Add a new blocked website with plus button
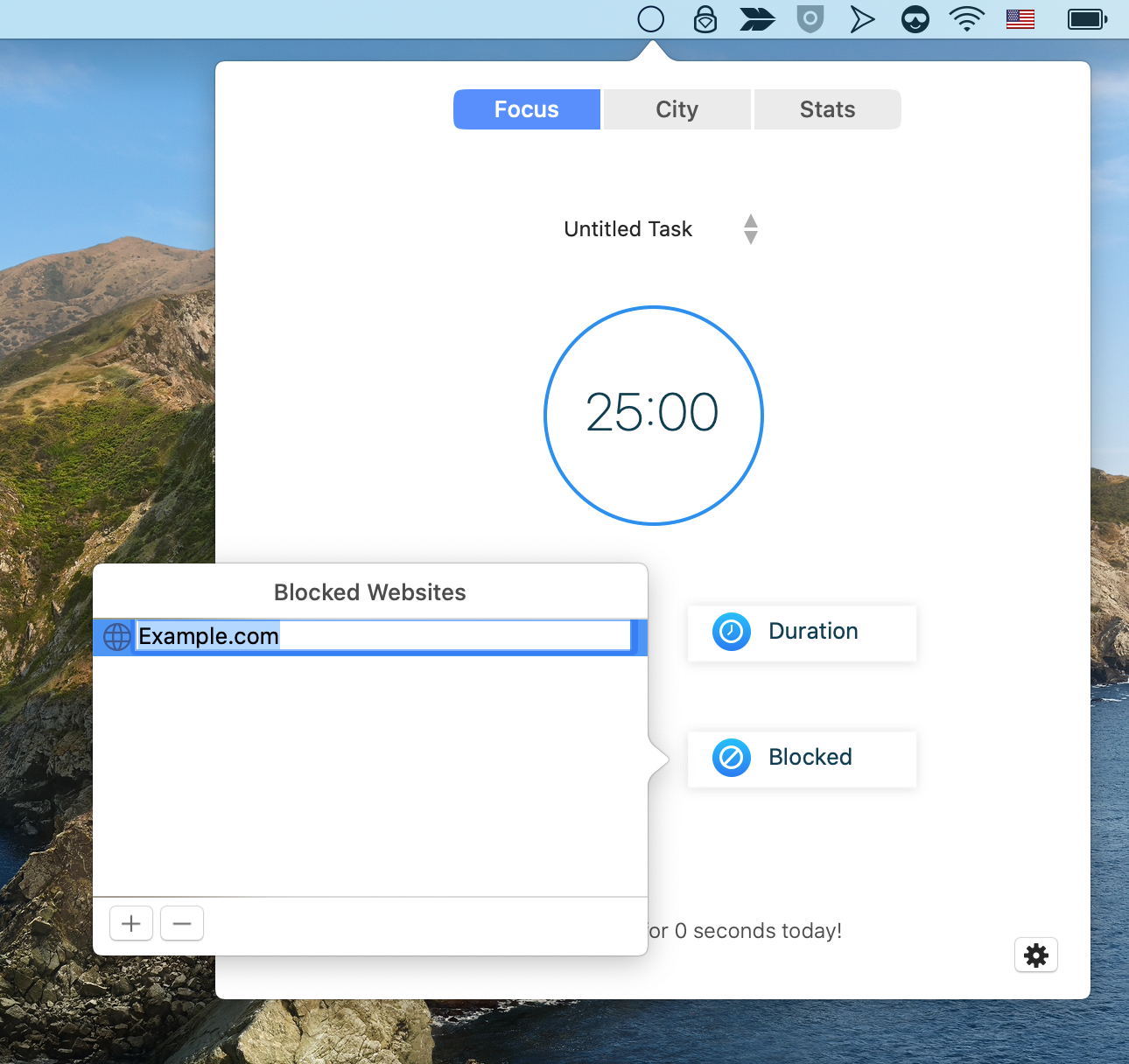 130,923
